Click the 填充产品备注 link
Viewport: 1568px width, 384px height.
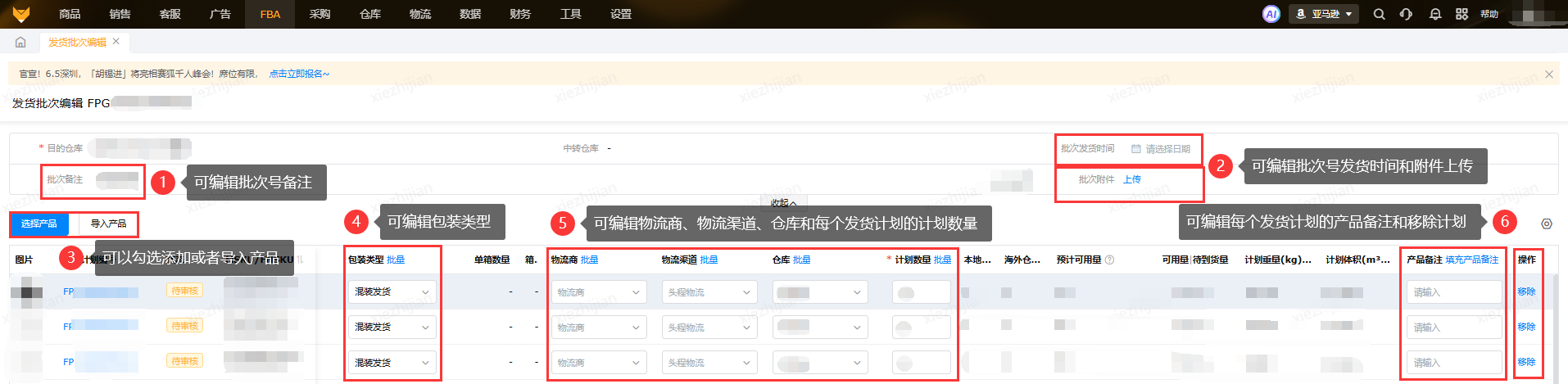(x=1472, y=260)
